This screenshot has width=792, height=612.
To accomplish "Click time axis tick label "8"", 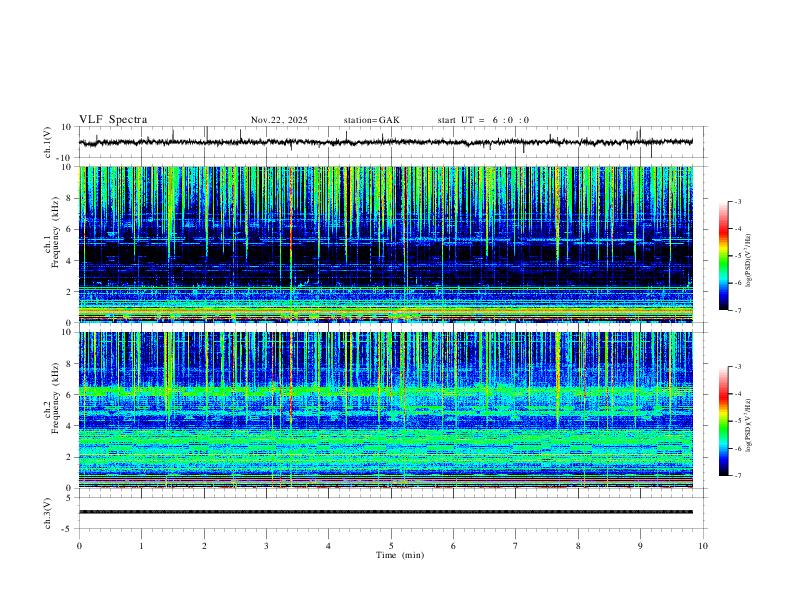I will click(x=578, y=546).
